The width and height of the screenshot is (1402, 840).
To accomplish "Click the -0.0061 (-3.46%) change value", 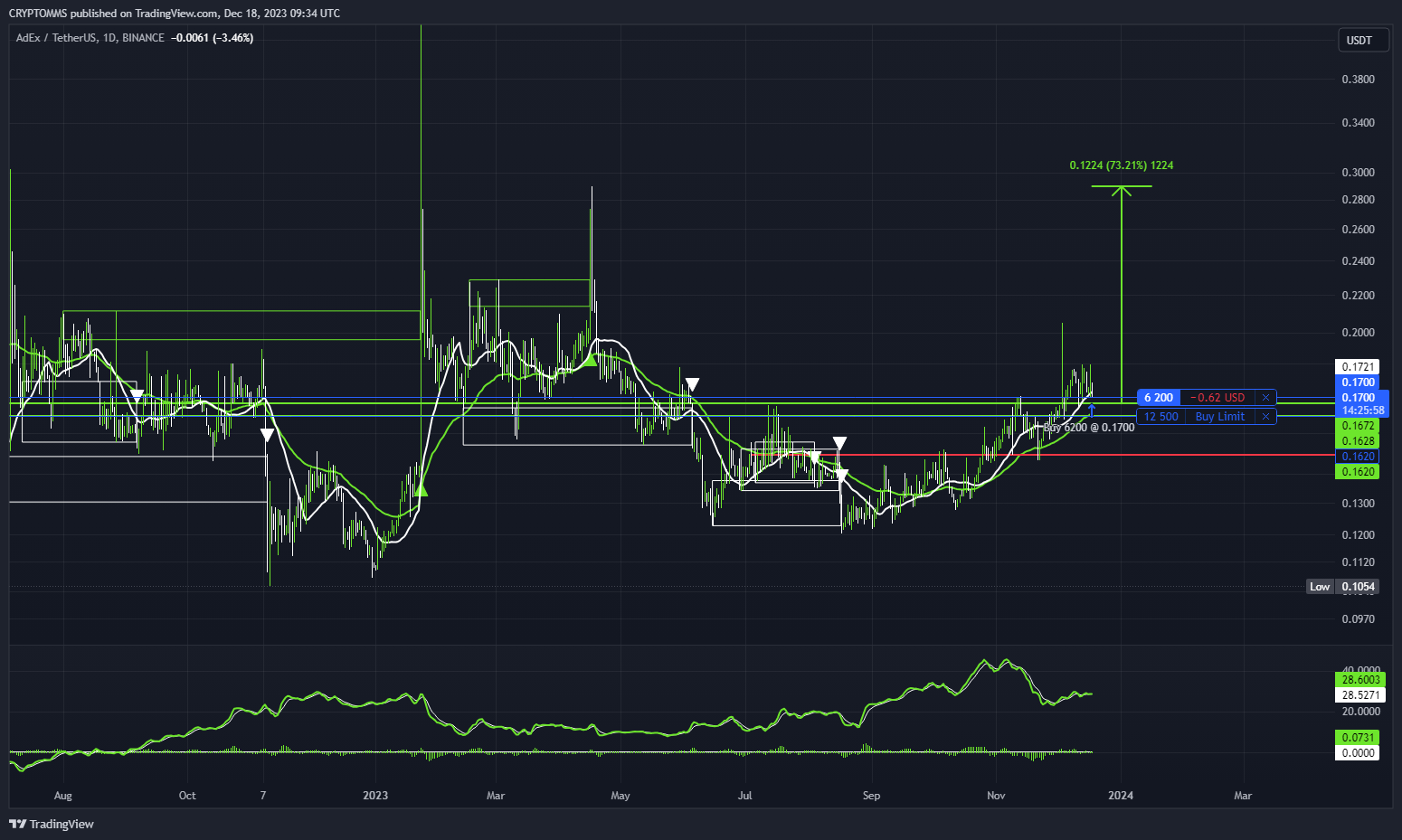I will click(213, 38).
